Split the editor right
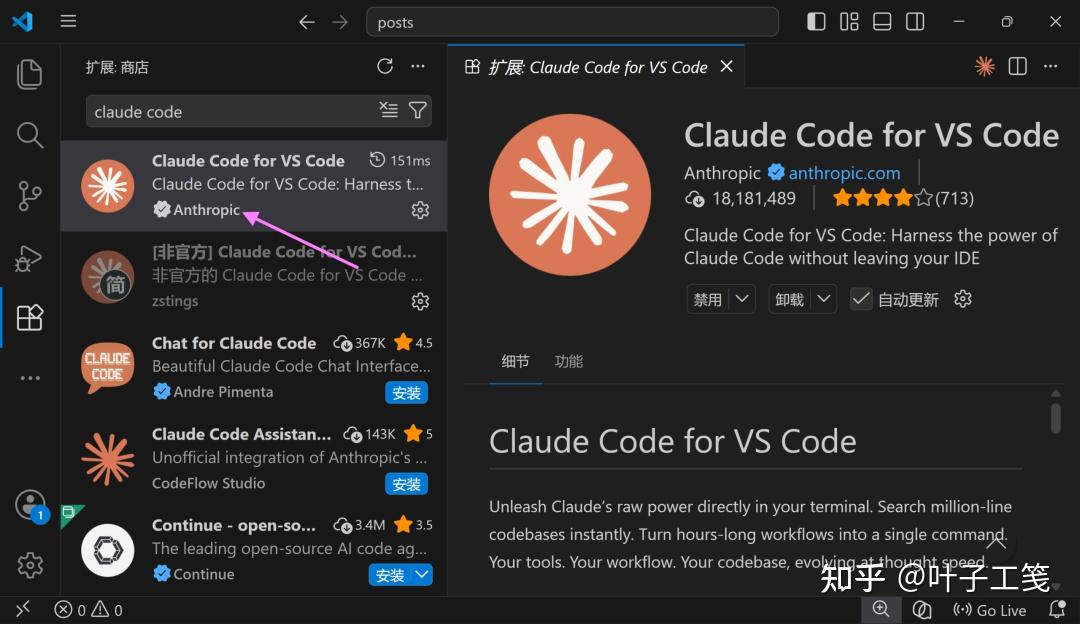 [x=1017, y=66]
